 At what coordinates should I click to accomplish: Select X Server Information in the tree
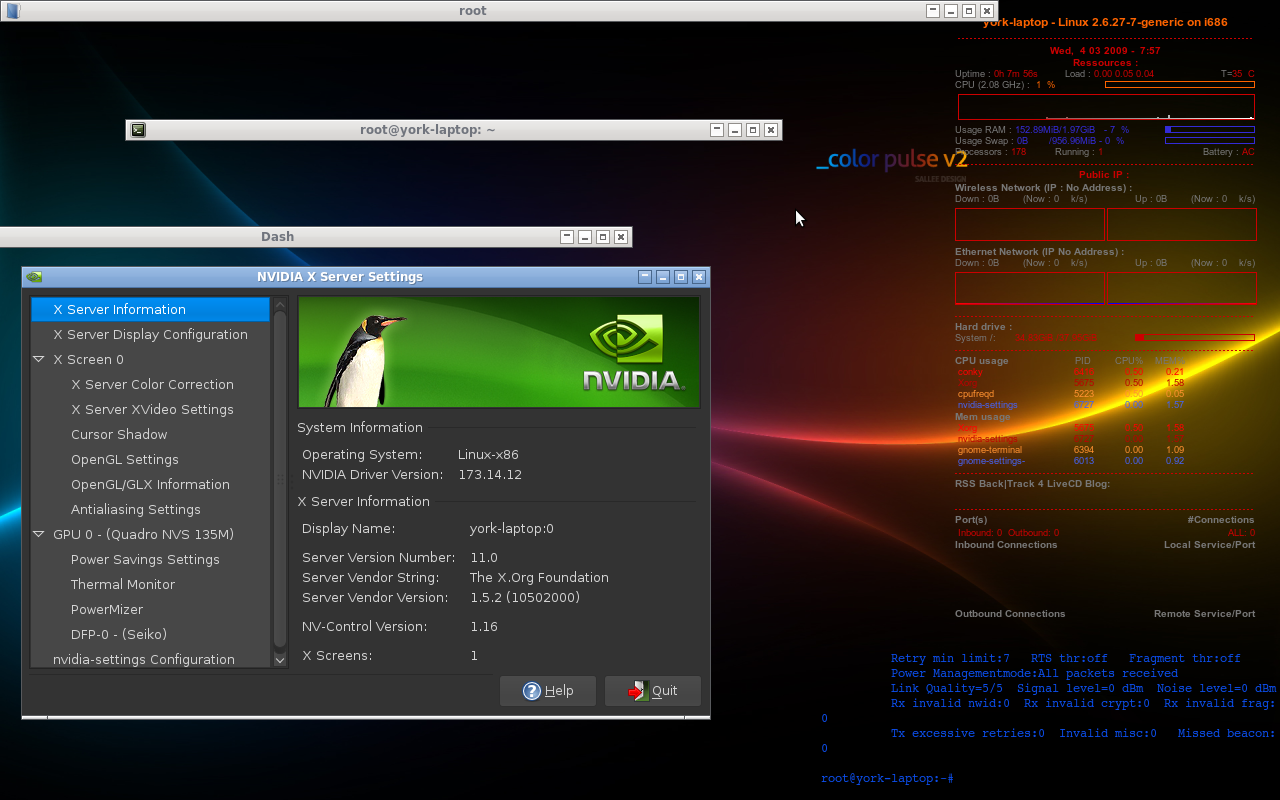click(x=150, y=309)
